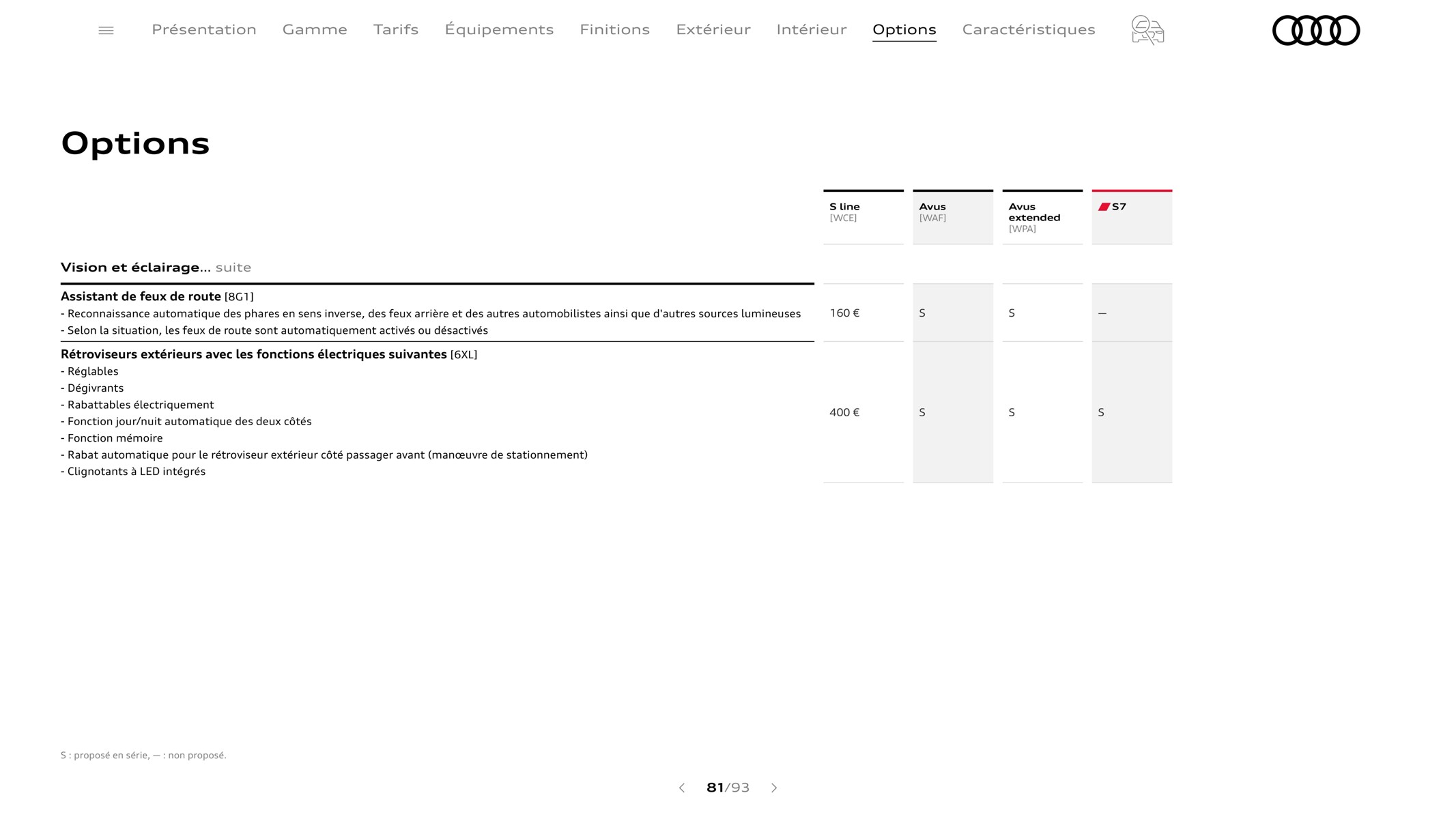Image resolution: width=1456 pixels, height=819 pixels.
Task: Open the hamburger menu icon
Action: point(106,31)
